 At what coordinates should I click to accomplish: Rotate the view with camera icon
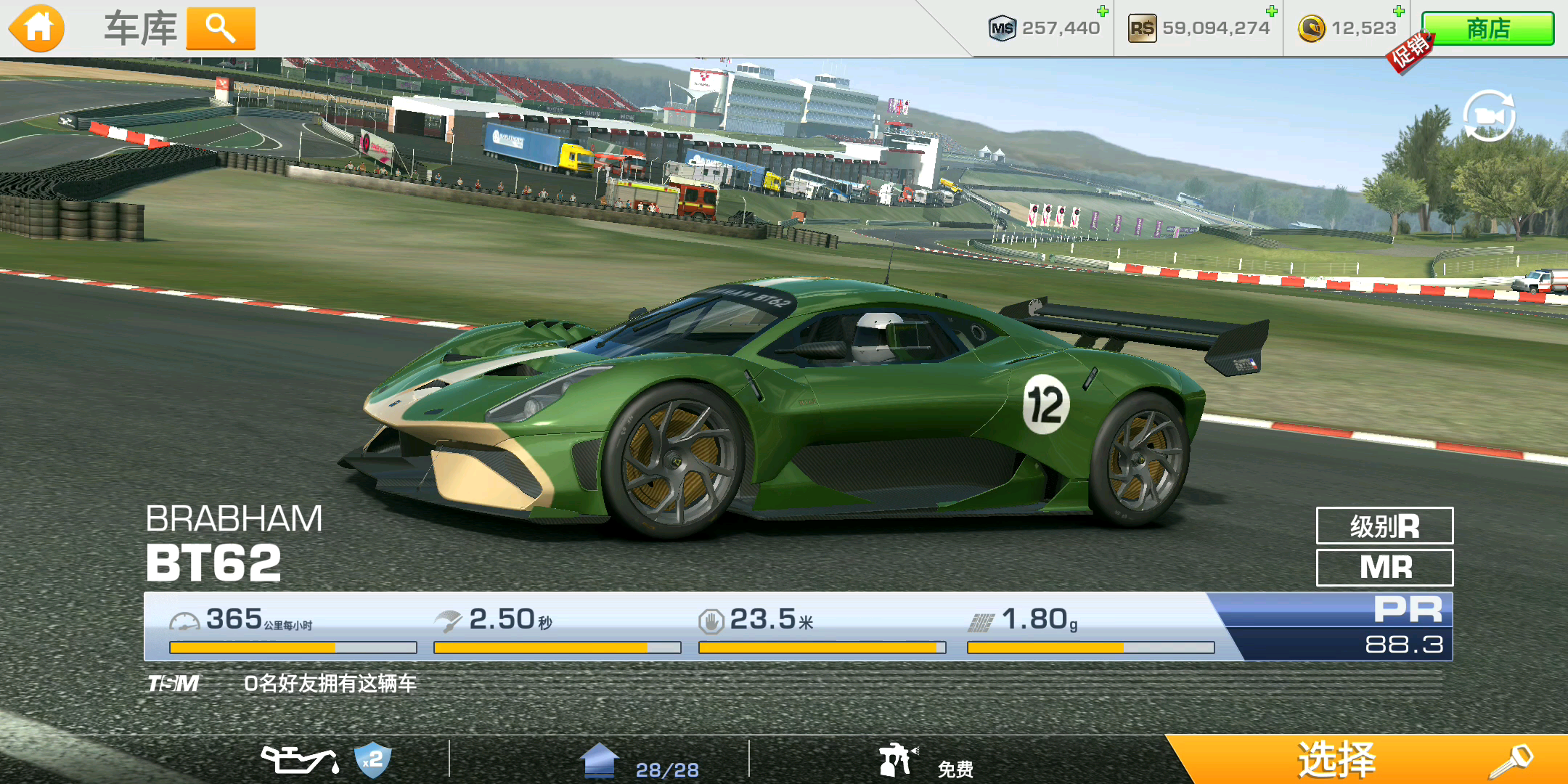(1488, 116)
